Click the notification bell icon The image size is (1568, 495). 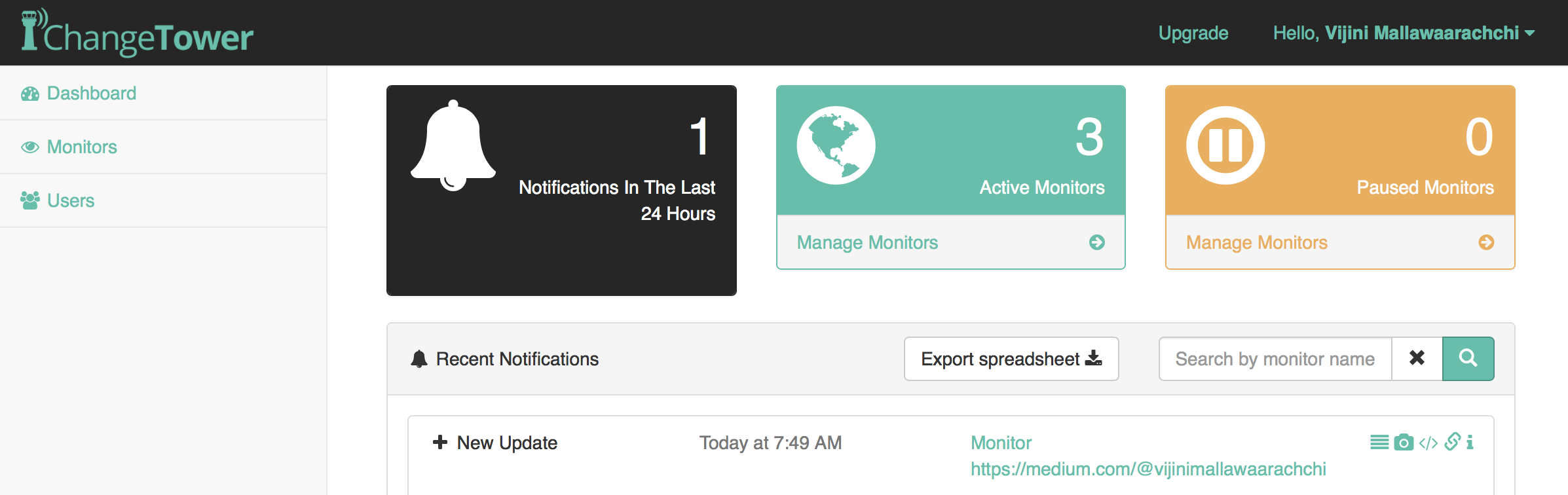point(453,145)
